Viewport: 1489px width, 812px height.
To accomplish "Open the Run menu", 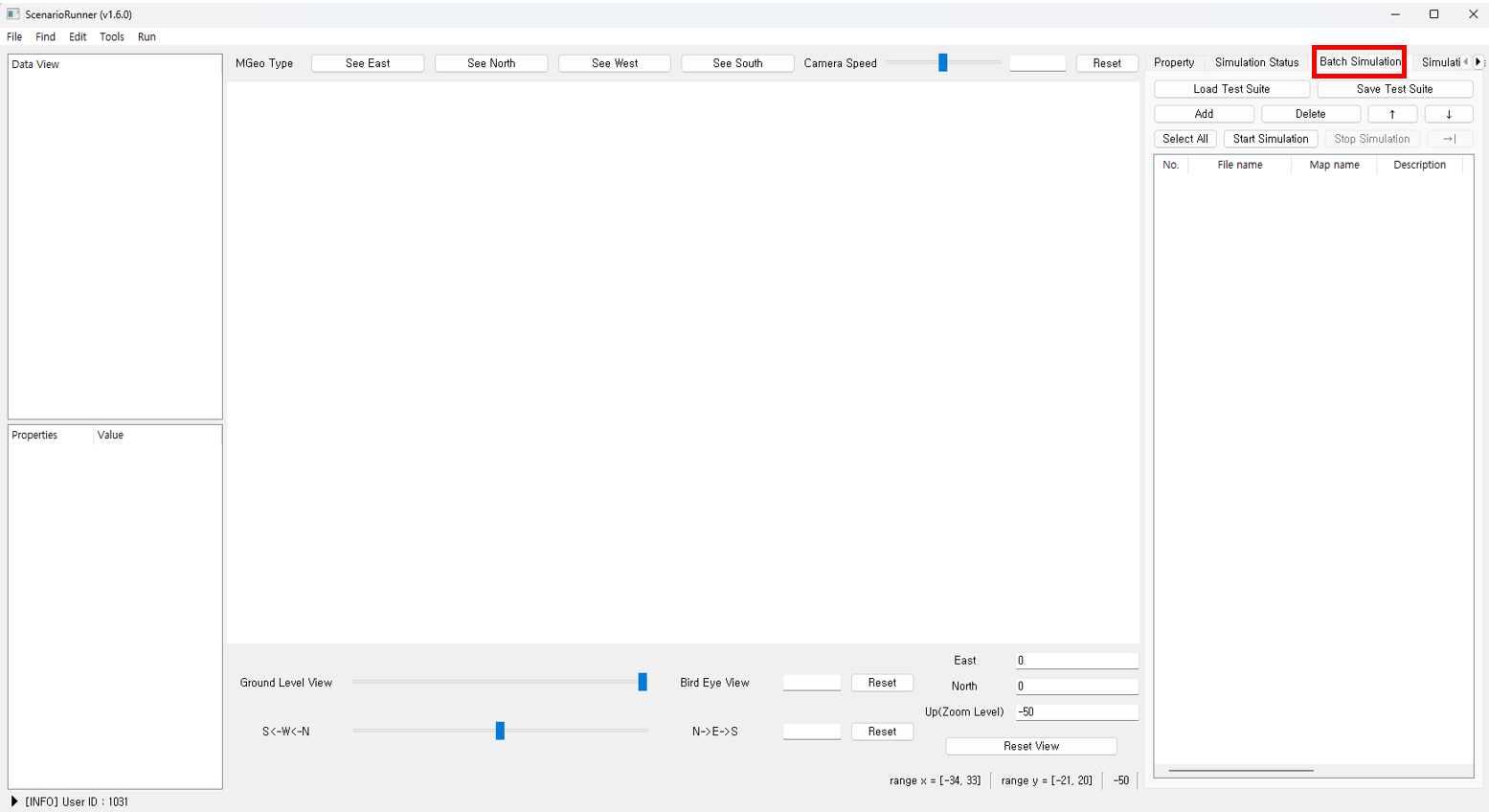I will tap(147, 36).
